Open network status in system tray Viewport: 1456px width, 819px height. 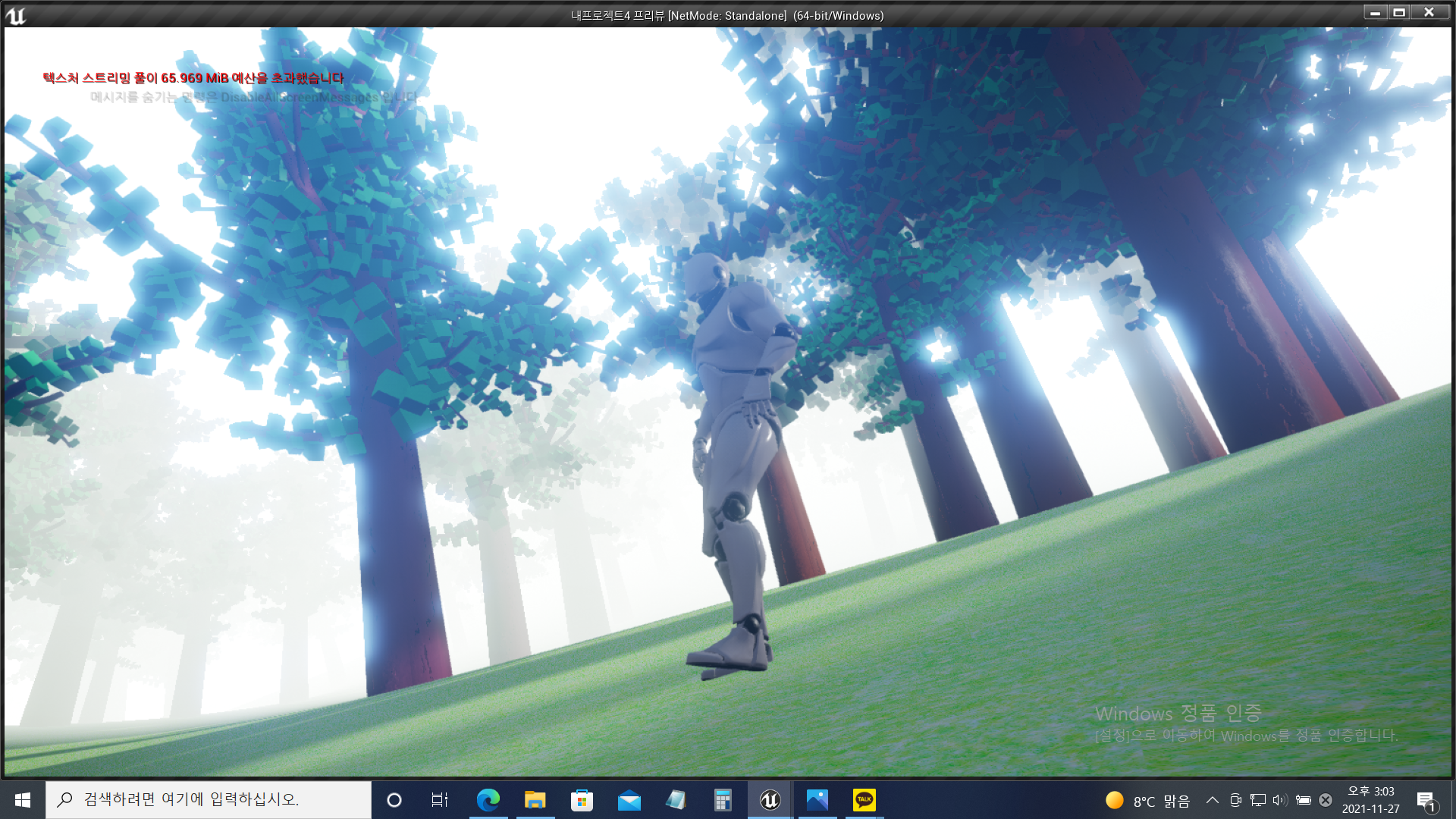(1258, 800)
